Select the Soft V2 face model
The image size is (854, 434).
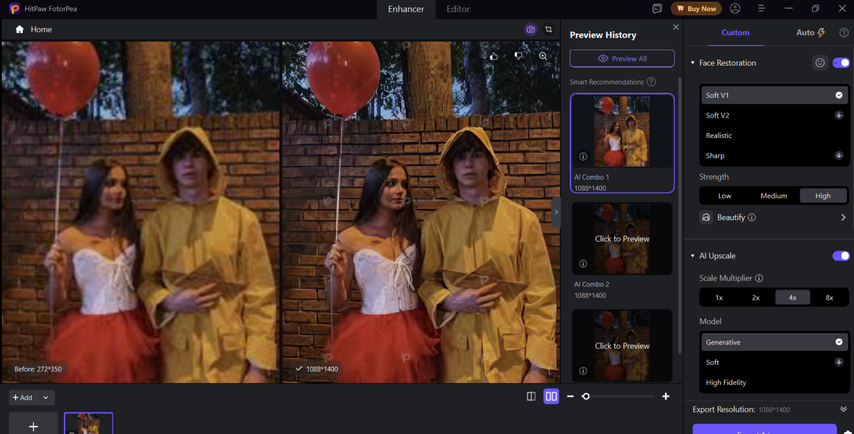pyautogui.click(x=774, y=115)
